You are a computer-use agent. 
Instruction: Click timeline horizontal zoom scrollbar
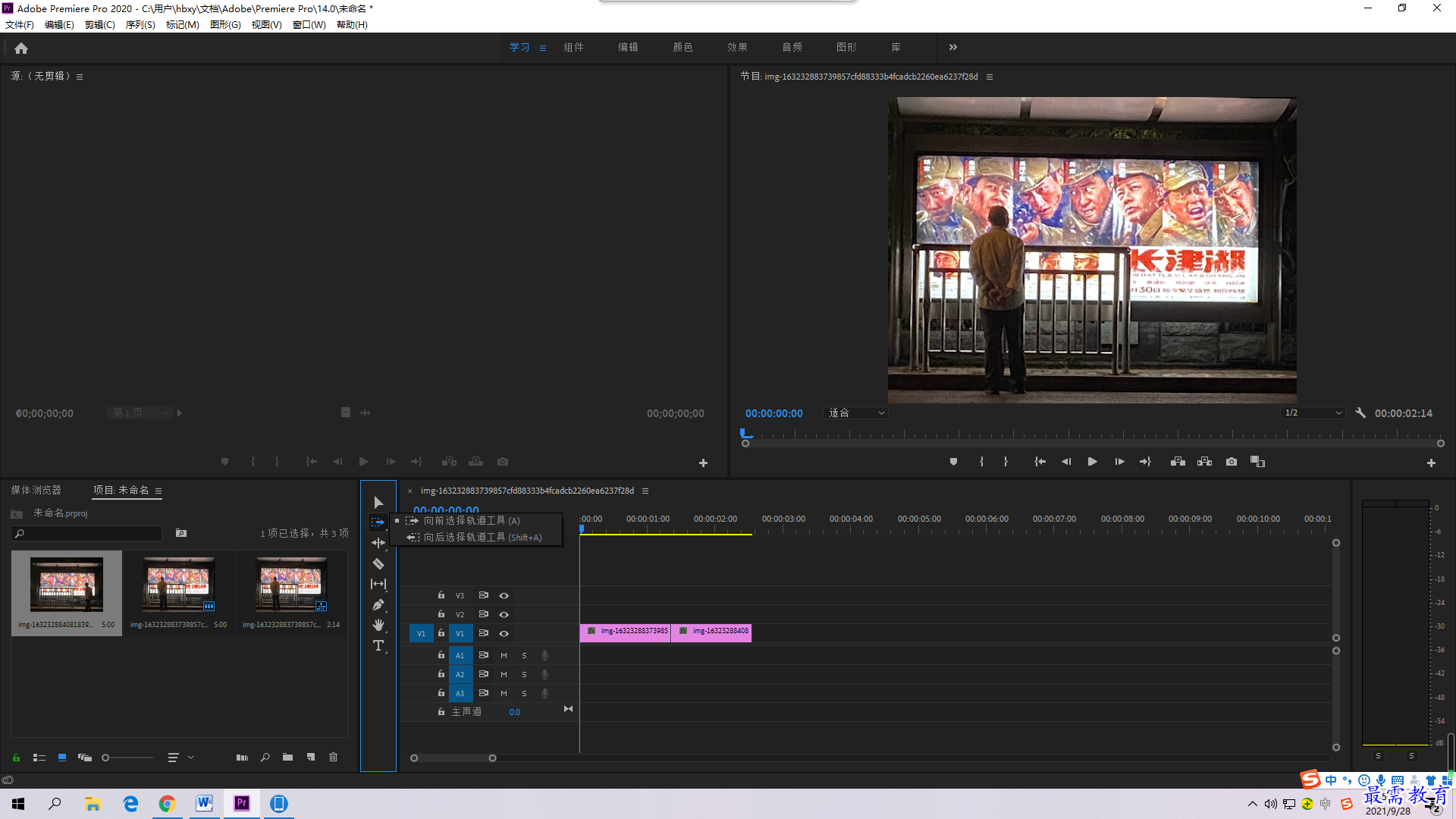453,758
